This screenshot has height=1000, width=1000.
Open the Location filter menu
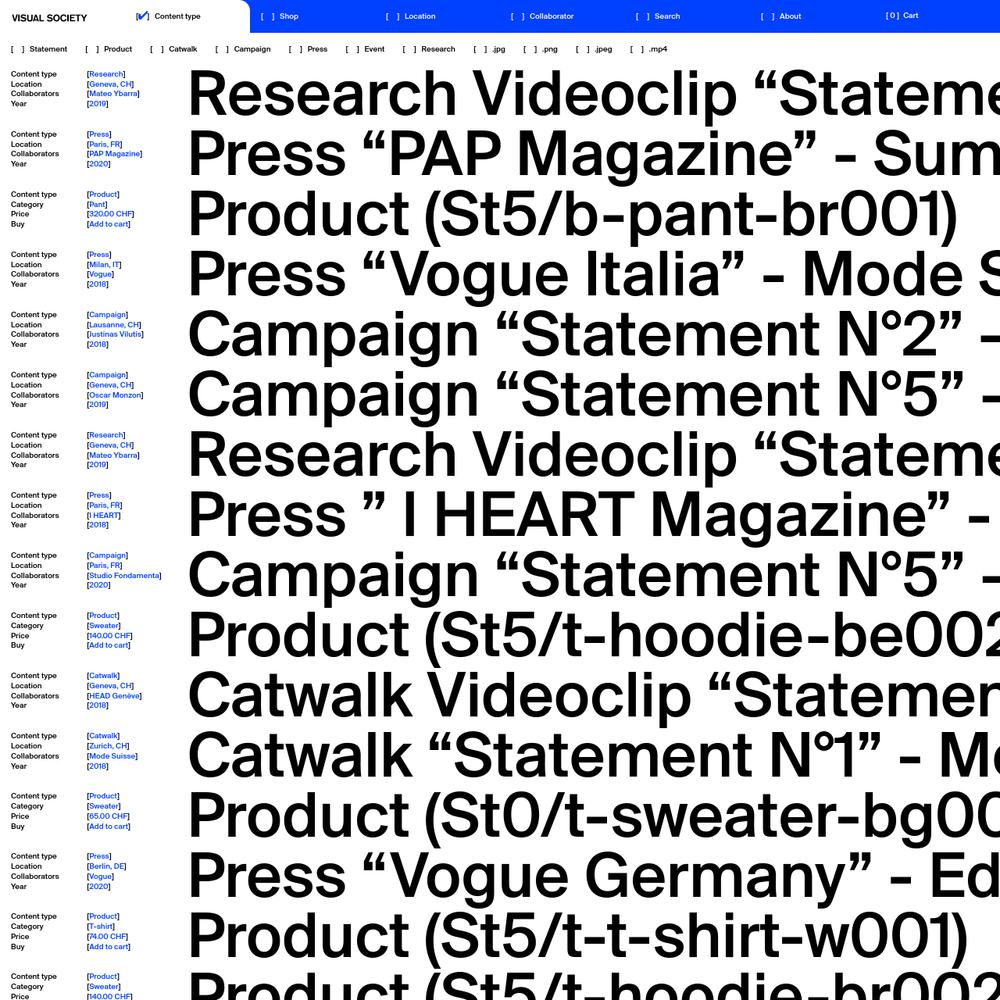tap(410, 16)
